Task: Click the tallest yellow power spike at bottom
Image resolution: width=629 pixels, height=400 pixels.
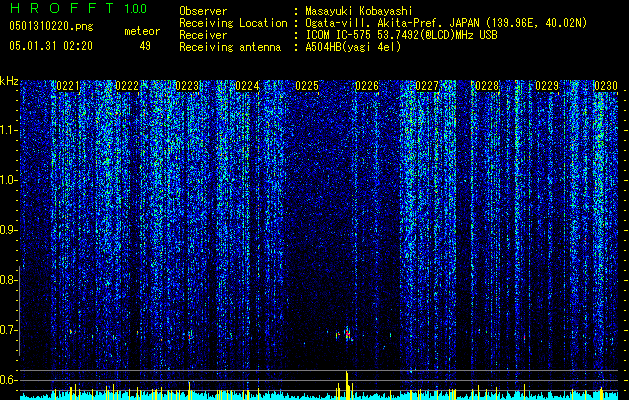Action: (347, 385)
